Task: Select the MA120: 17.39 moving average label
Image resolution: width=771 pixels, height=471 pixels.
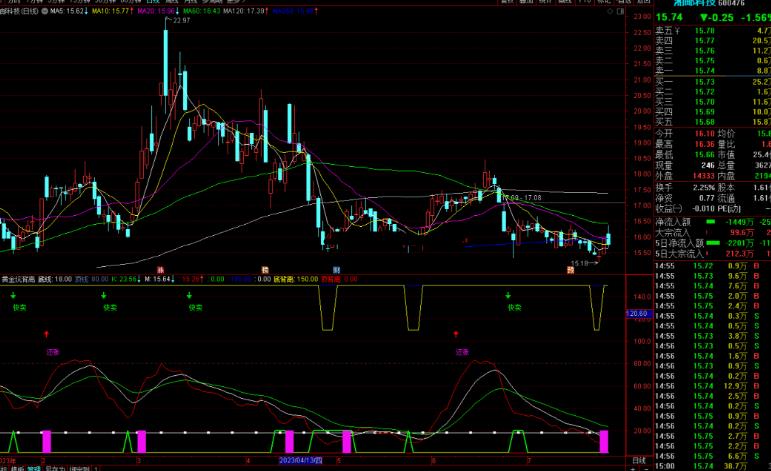Action: click(x=246, y=11)
